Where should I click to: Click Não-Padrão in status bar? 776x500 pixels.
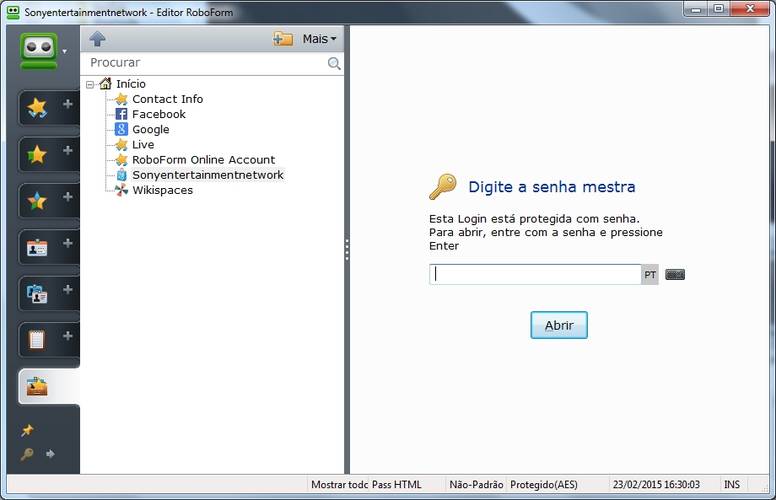pyautogui.click(x=476, y=485)
